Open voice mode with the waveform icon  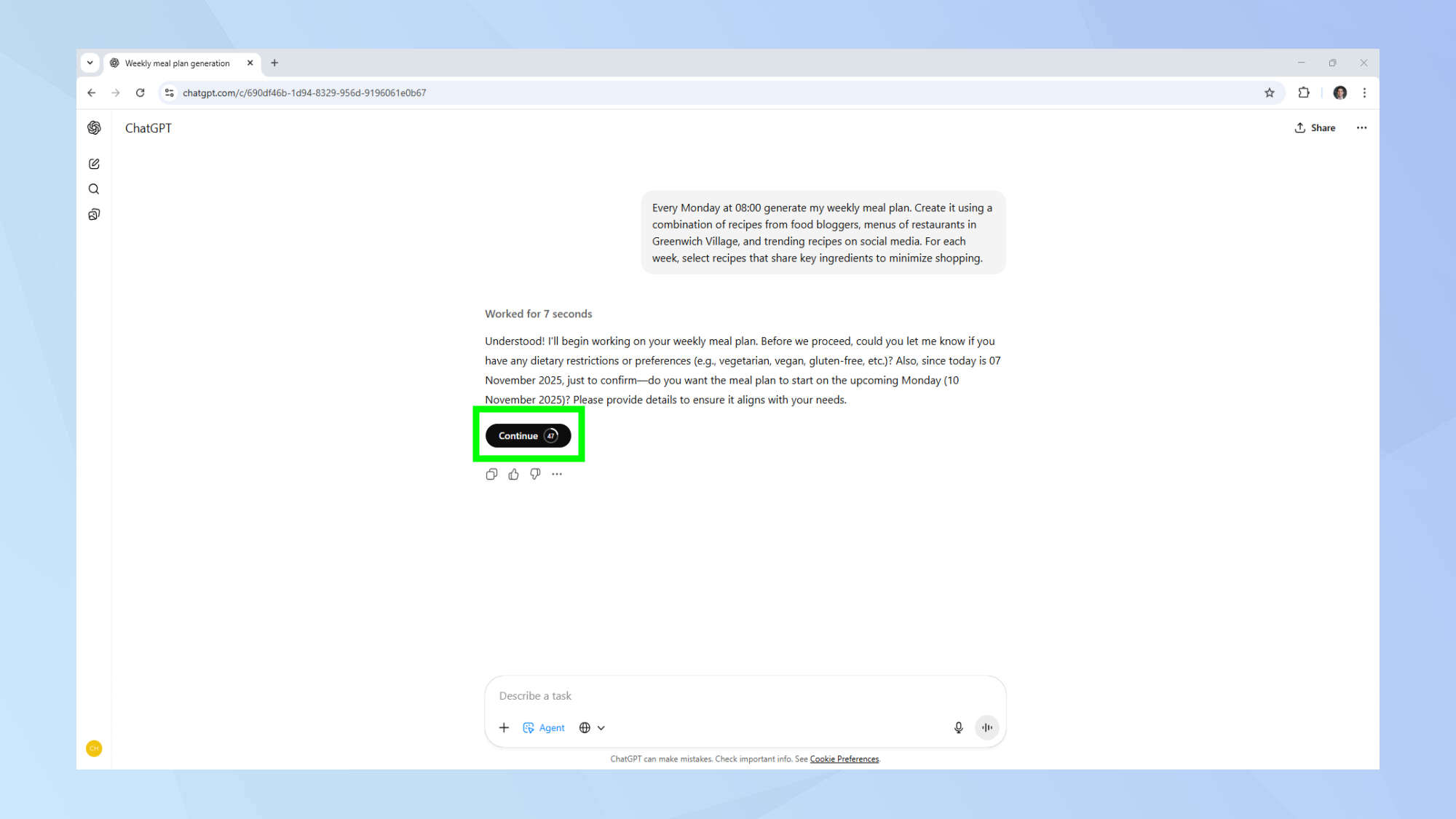point(986,727)
